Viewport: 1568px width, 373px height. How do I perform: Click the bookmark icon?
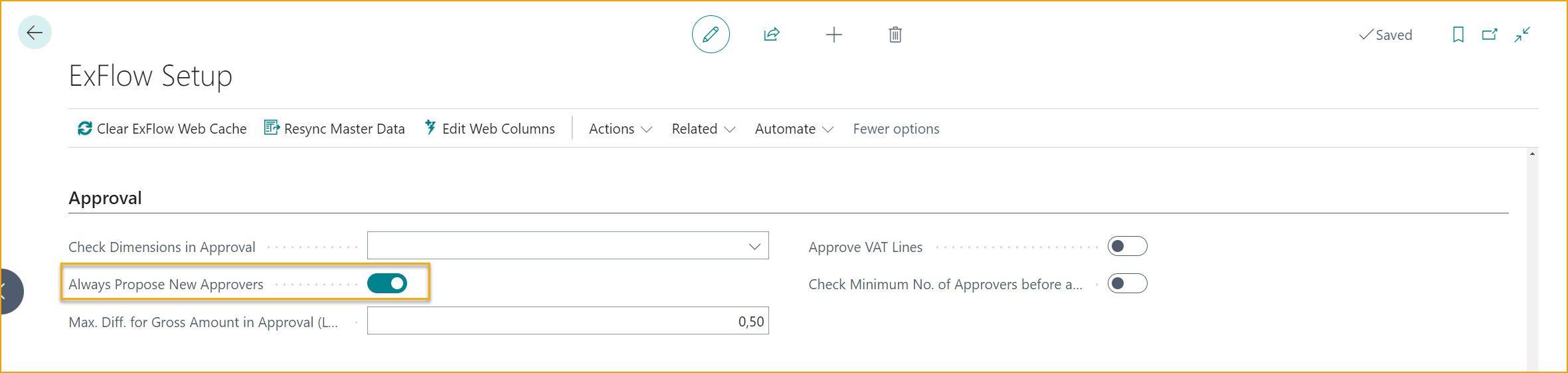click(1458, 35)
